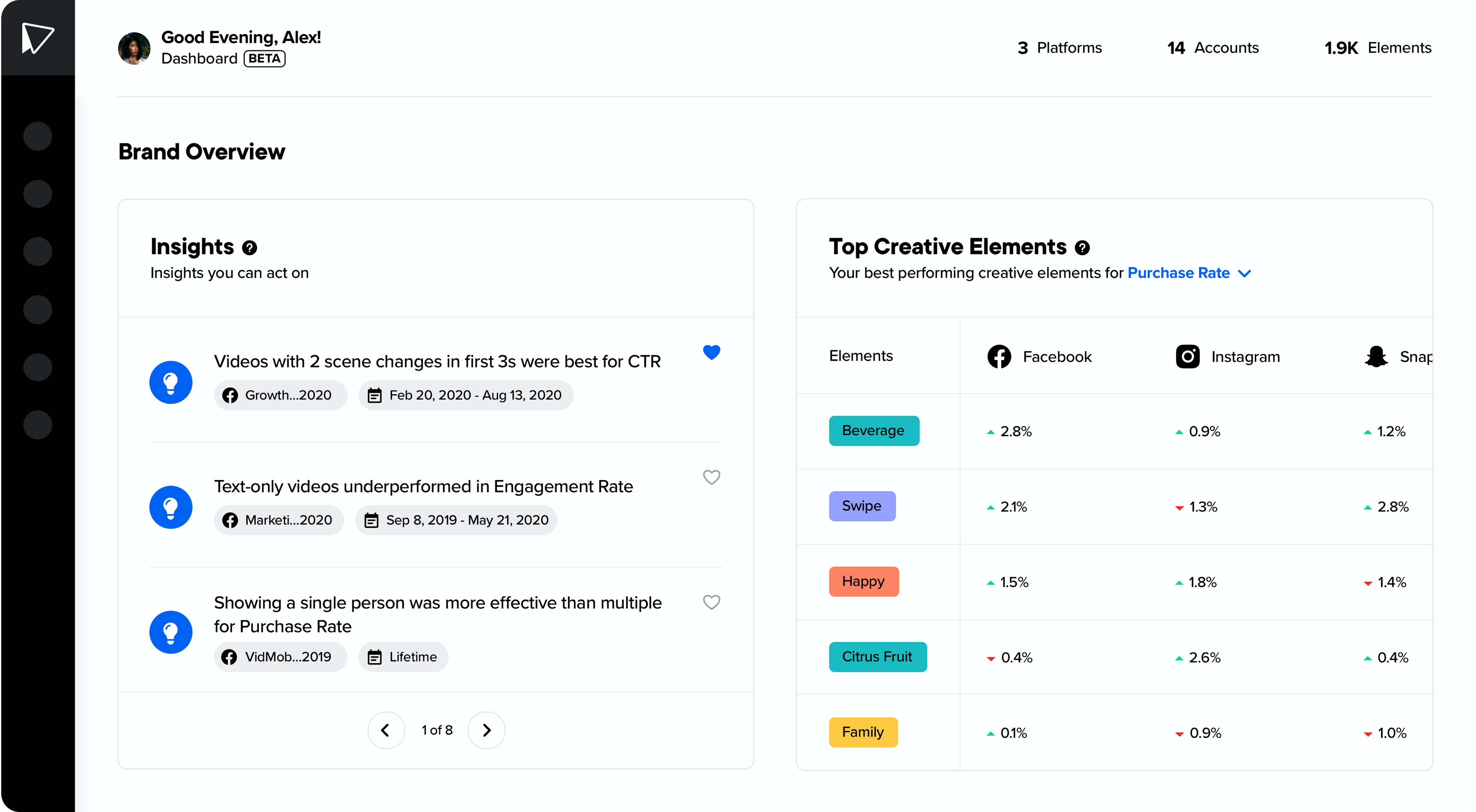This screenshot has height=812, width=1476.
Task: Click lightbulb icon for single person insight
Action: [x=171, y=632]
